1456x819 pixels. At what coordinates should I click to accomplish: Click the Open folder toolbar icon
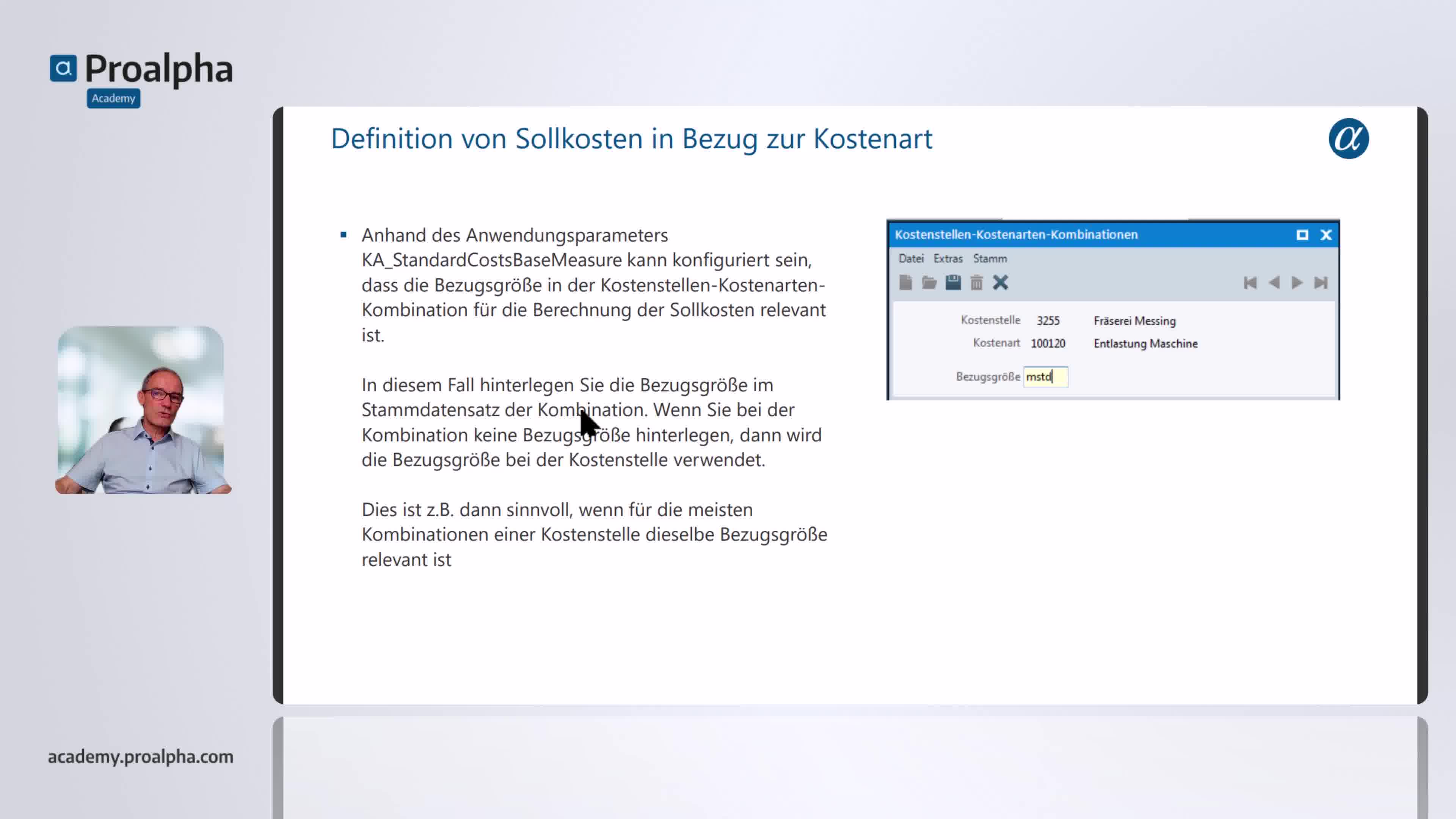coord(929,282)
